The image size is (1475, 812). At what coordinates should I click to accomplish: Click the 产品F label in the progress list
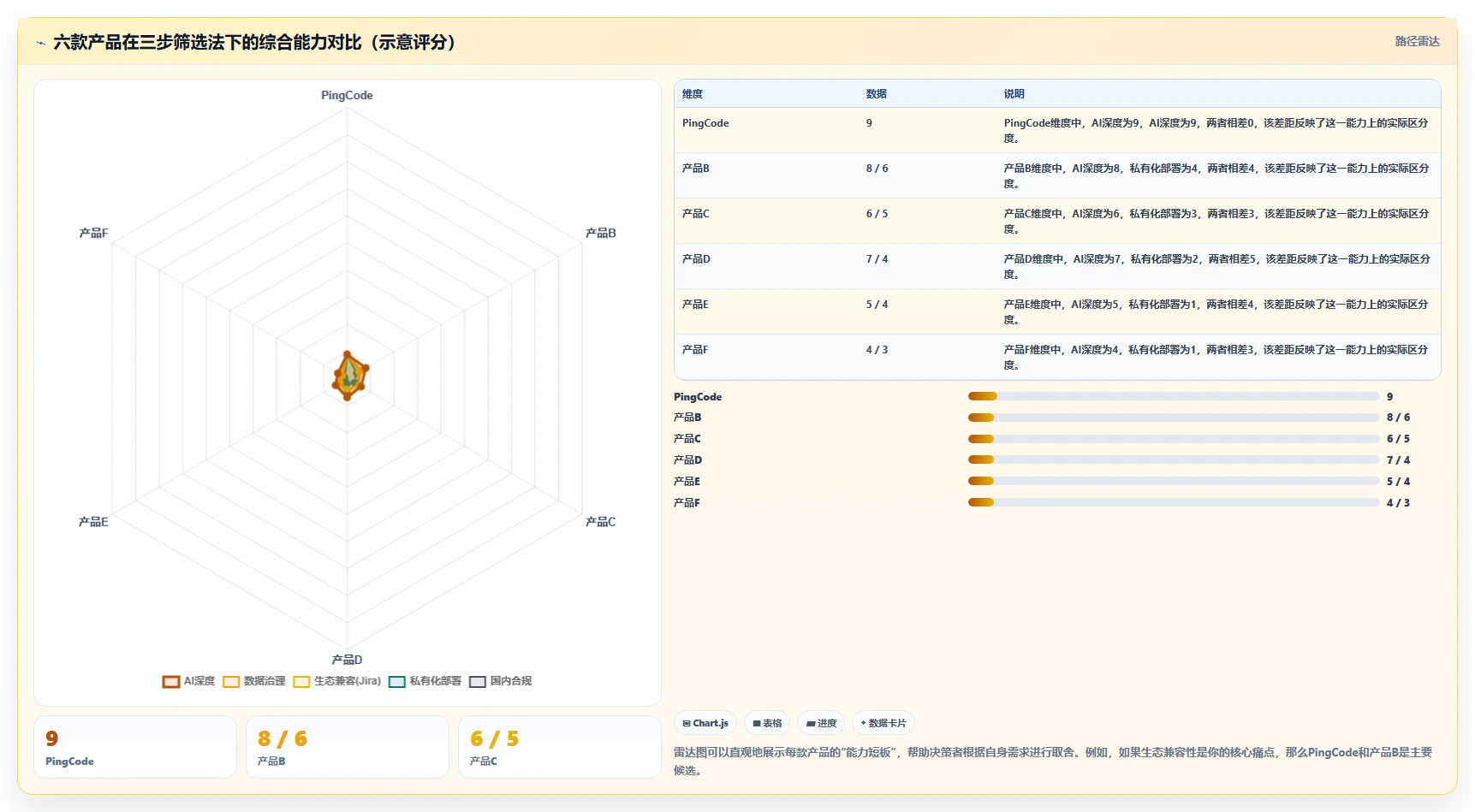tap(687, 503)
